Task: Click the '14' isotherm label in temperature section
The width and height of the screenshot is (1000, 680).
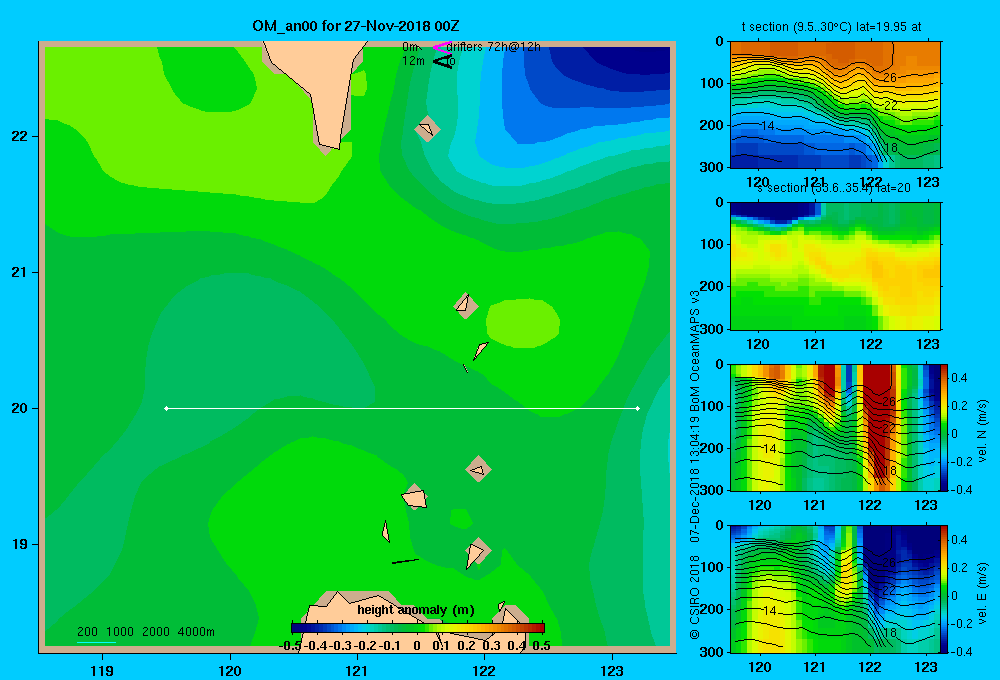Action: coord(768,126)
